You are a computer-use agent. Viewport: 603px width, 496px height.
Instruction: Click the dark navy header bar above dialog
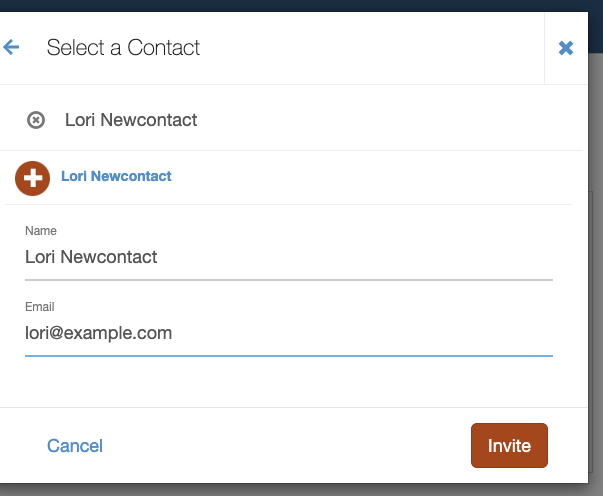(302, 6)
